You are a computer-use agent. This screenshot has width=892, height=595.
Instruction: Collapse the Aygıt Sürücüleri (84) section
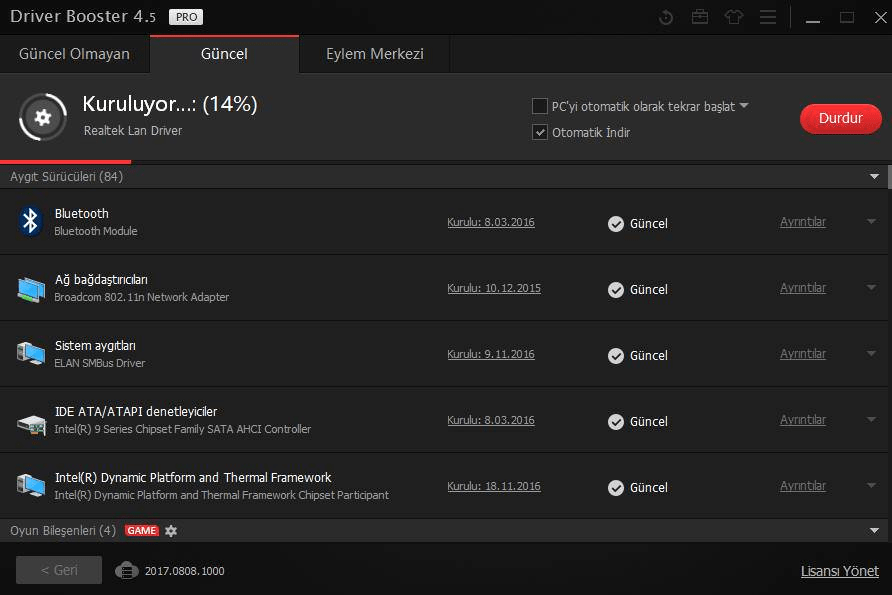pos(875,177)
